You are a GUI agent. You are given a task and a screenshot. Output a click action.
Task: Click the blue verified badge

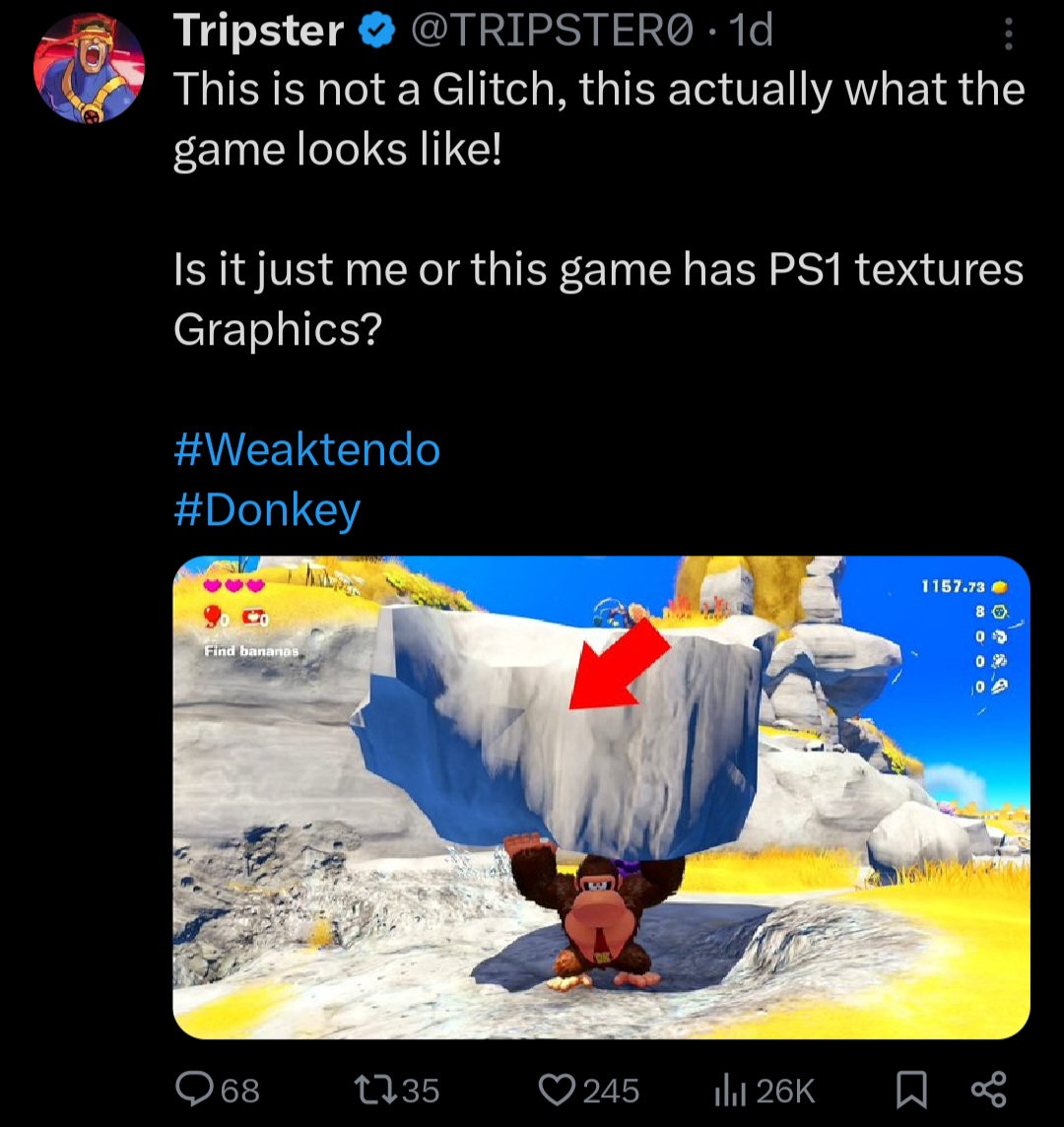(377, 32)
